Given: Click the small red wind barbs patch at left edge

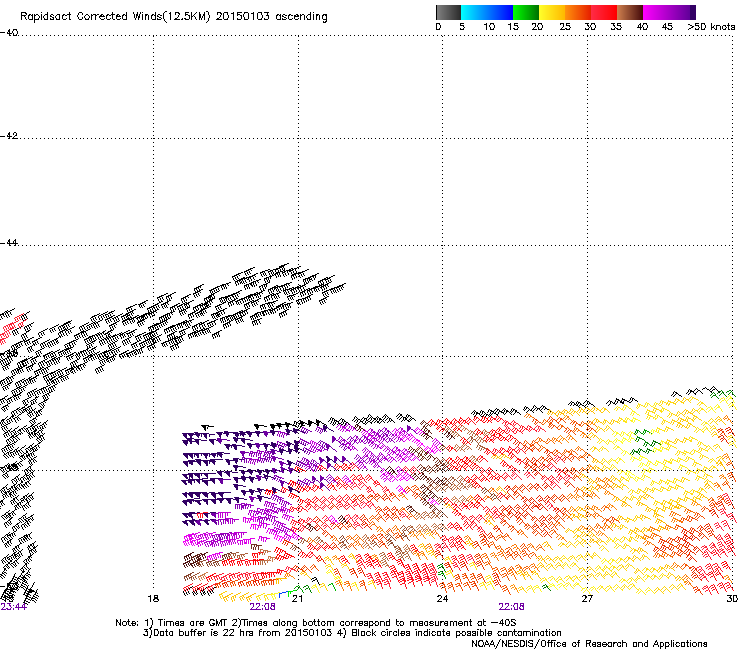Looking at the screenshot, I should tap(13, 327).
